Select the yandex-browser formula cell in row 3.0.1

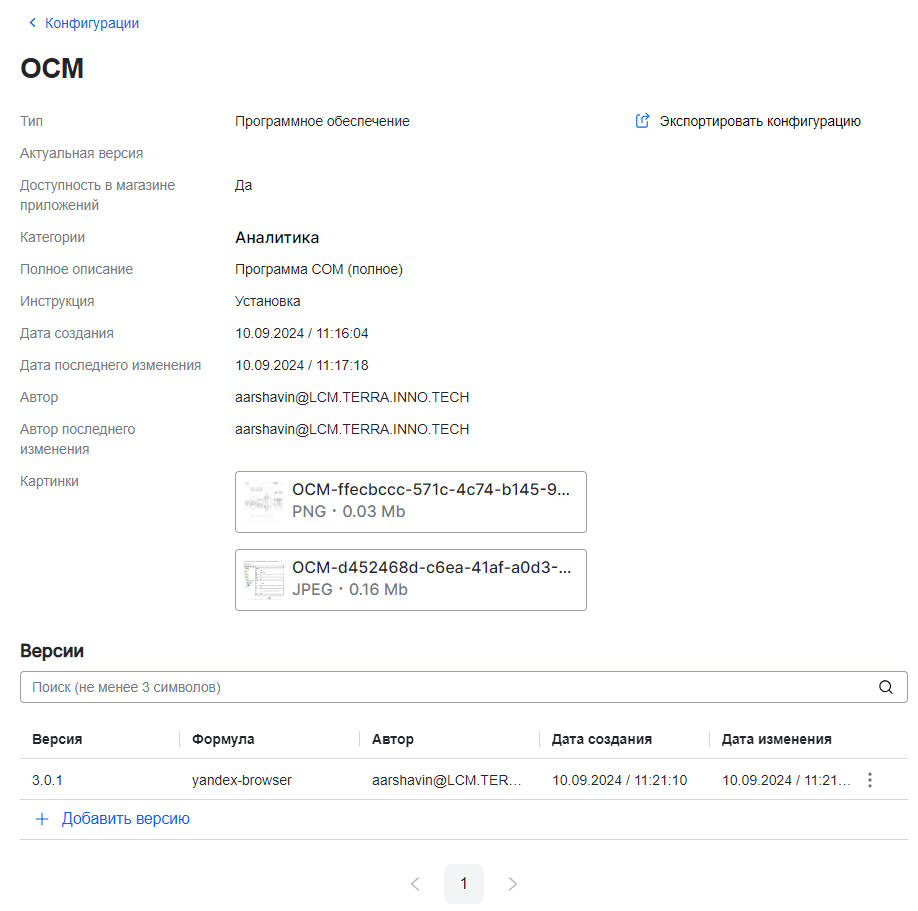click(242, 780)
